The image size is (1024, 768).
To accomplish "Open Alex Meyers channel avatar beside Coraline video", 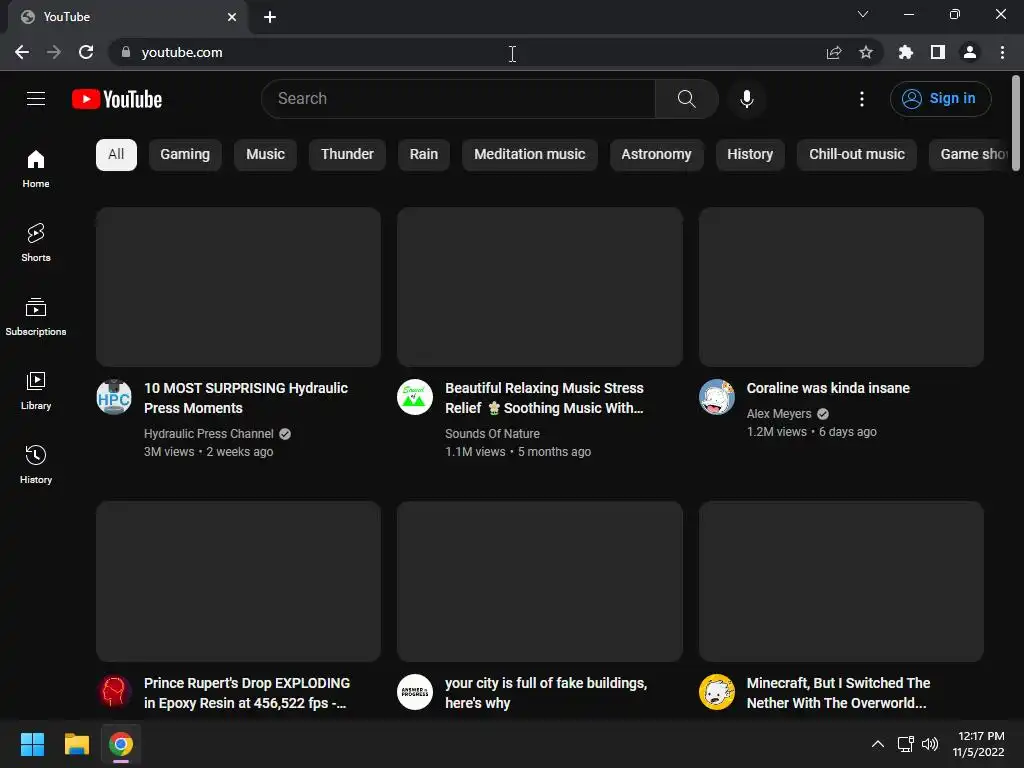I will coord(717,397).
